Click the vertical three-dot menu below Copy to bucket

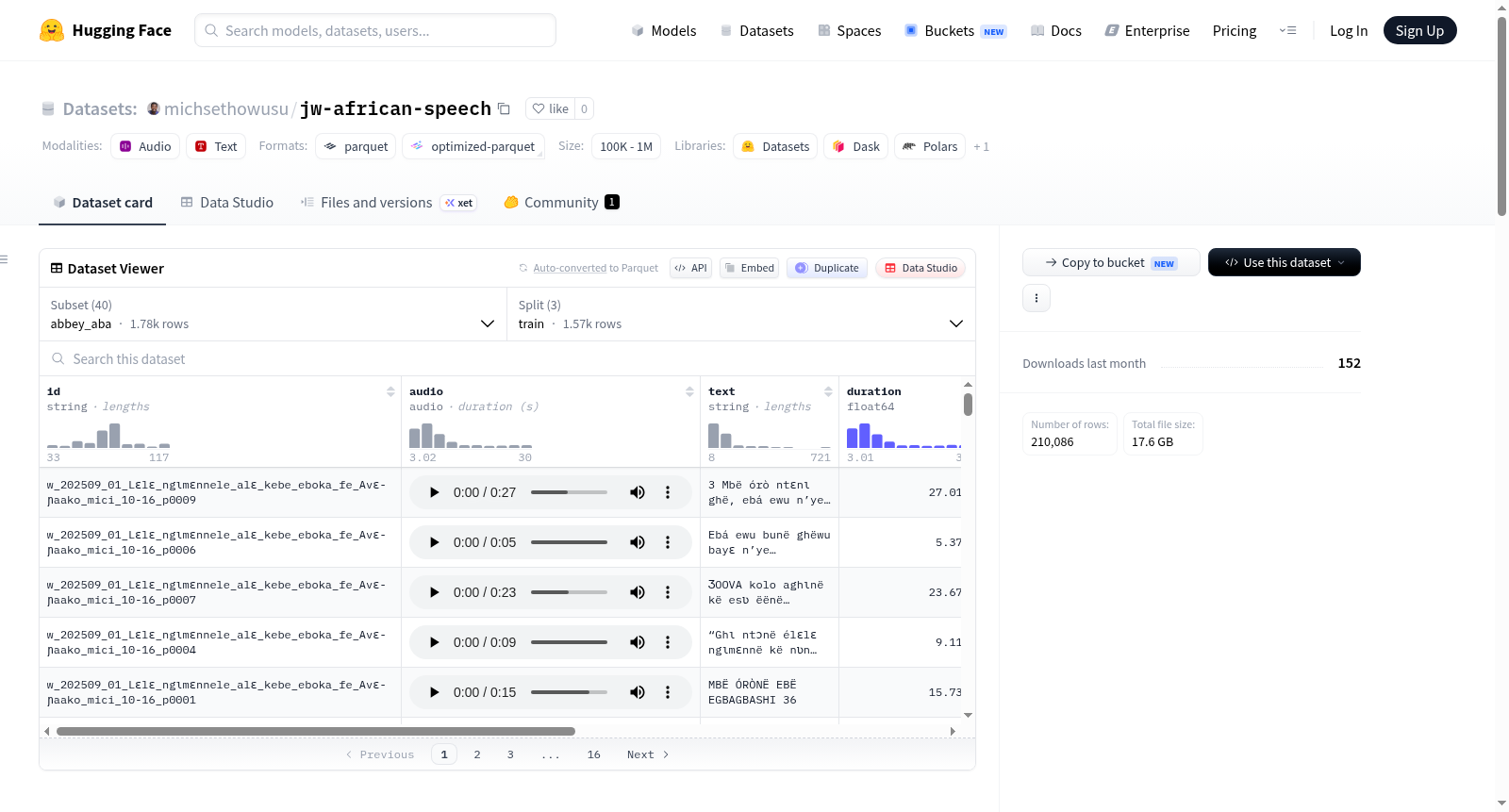tap(1036, 298)
